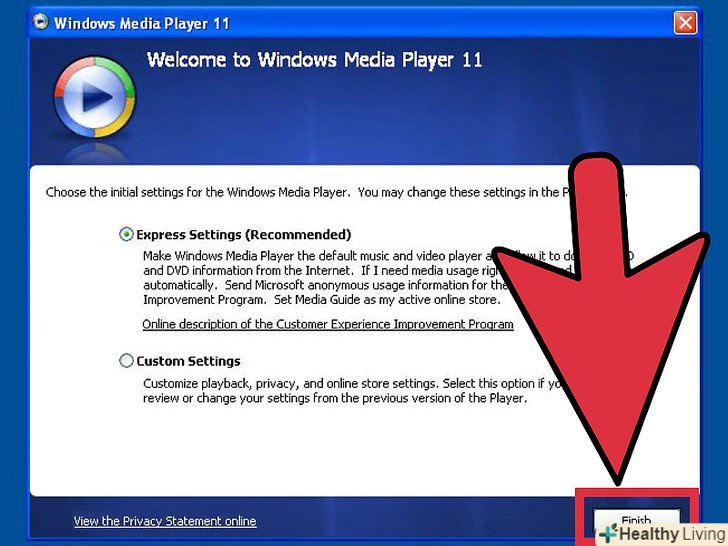Click the 'Windows Media Player 11' title bar text
The height and width of the screenshot is (546, 728).
[x=142, y=23]
